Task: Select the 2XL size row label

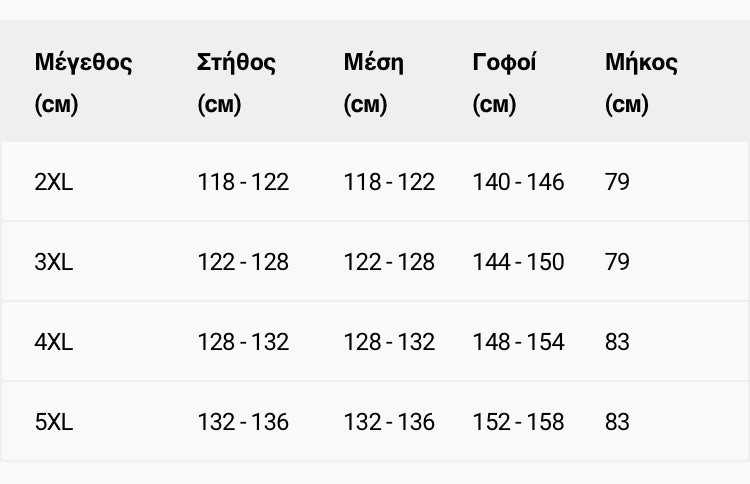Action: click(x=54, y=182)
